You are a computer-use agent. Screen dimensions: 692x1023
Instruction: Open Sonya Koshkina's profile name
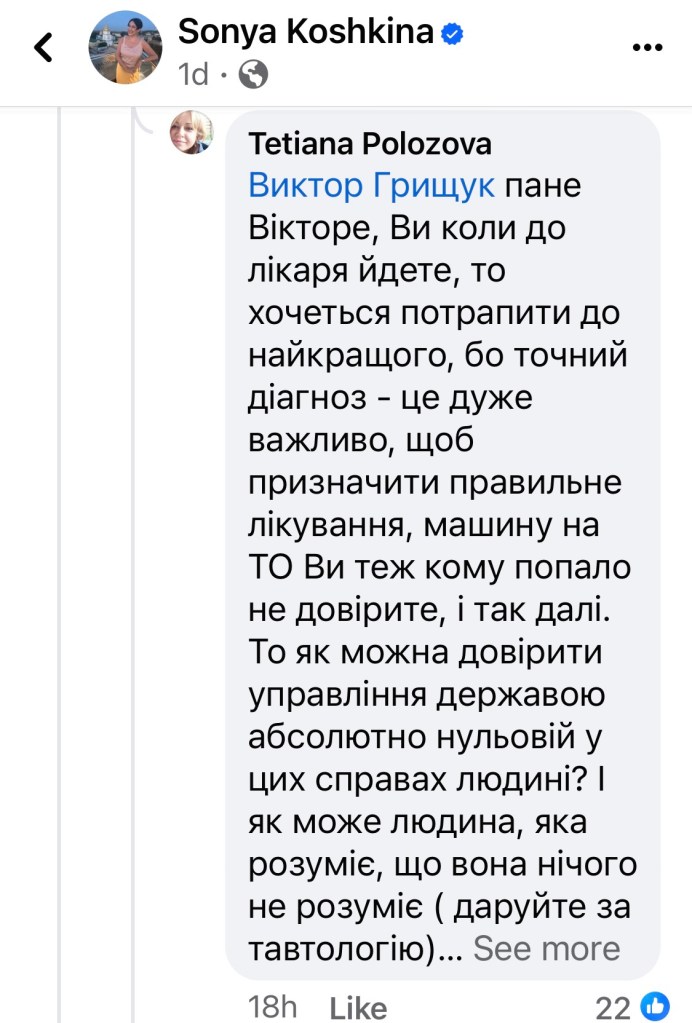(306, 33)
